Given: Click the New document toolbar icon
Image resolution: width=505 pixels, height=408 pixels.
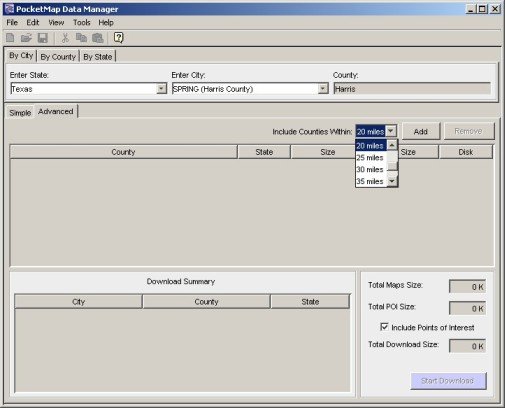Looking at the screenshot, I should [10, 38].
